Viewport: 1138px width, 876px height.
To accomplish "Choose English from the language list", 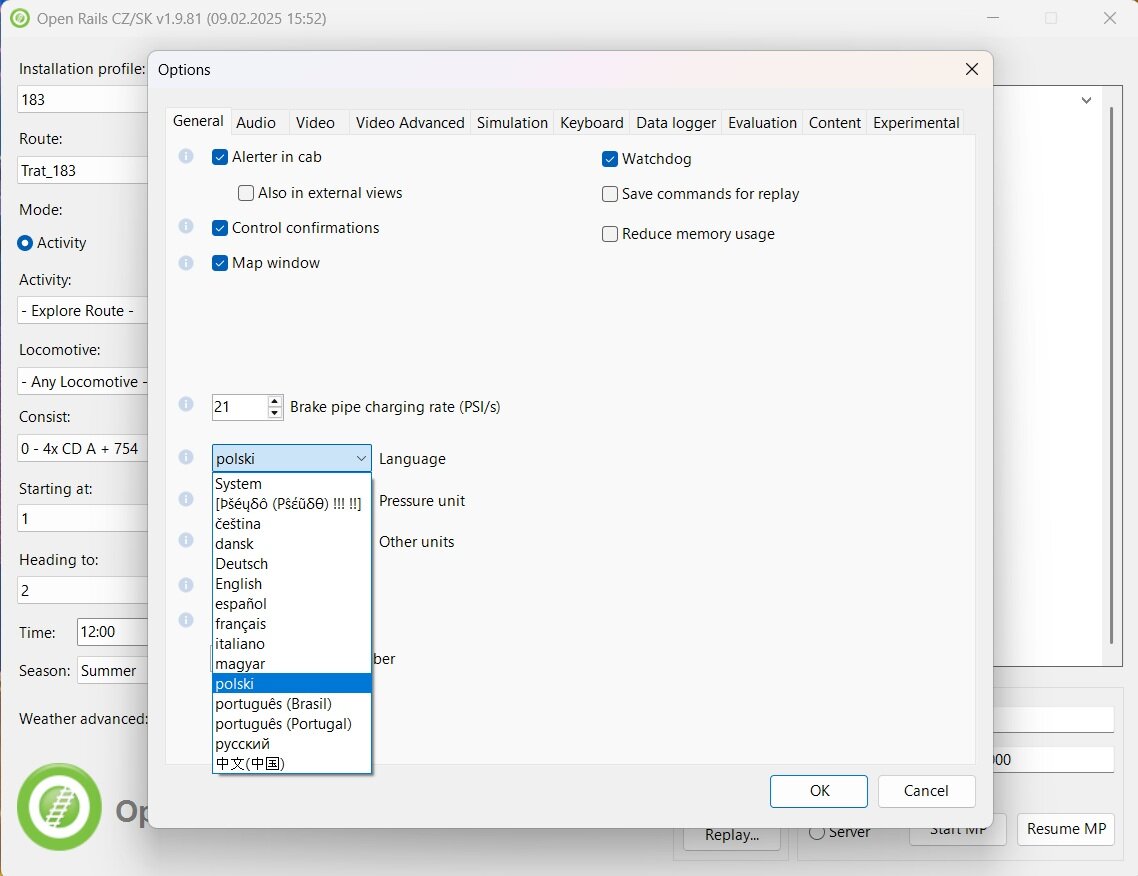I will pos(239,584).
